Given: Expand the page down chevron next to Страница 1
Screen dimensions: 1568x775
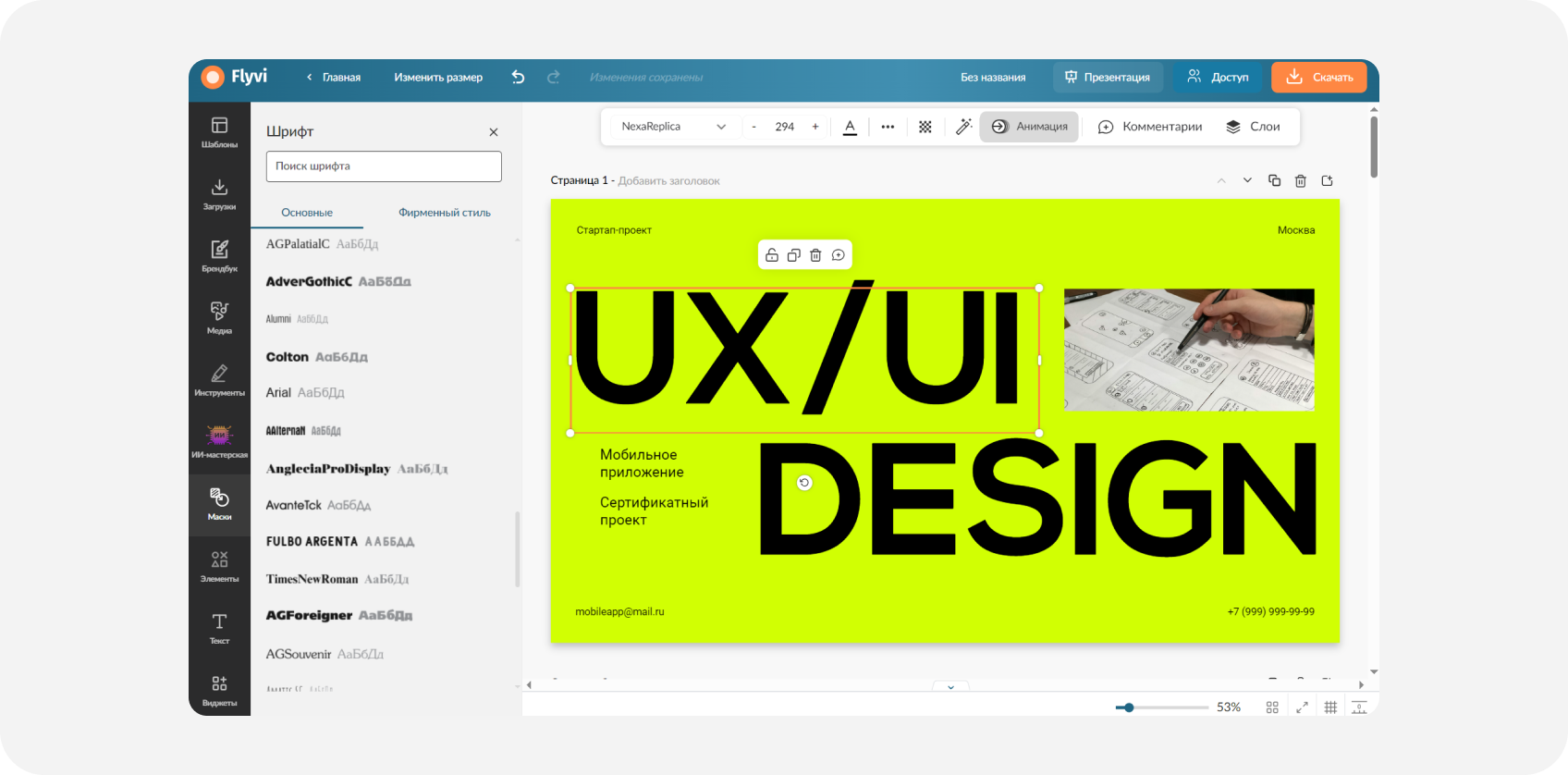Looking at the screenshot, I should [x=1247, y=180].
